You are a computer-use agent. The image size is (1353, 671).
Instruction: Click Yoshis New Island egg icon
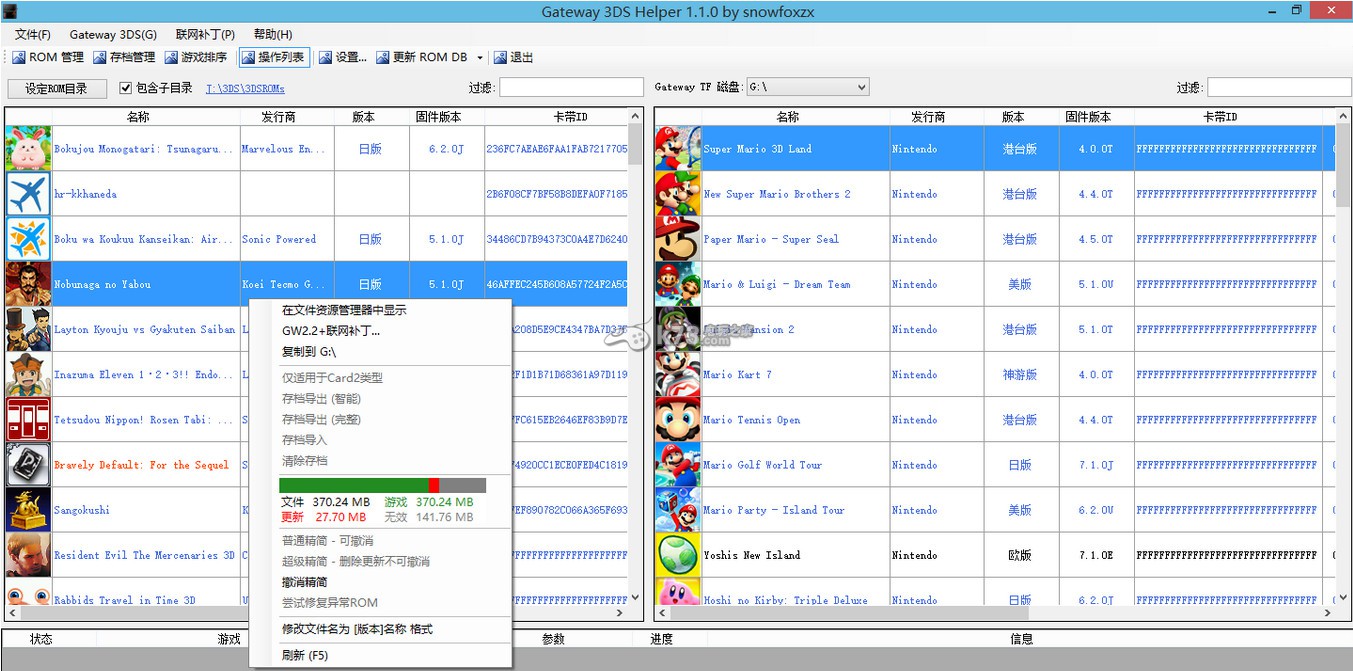(678, 555)
